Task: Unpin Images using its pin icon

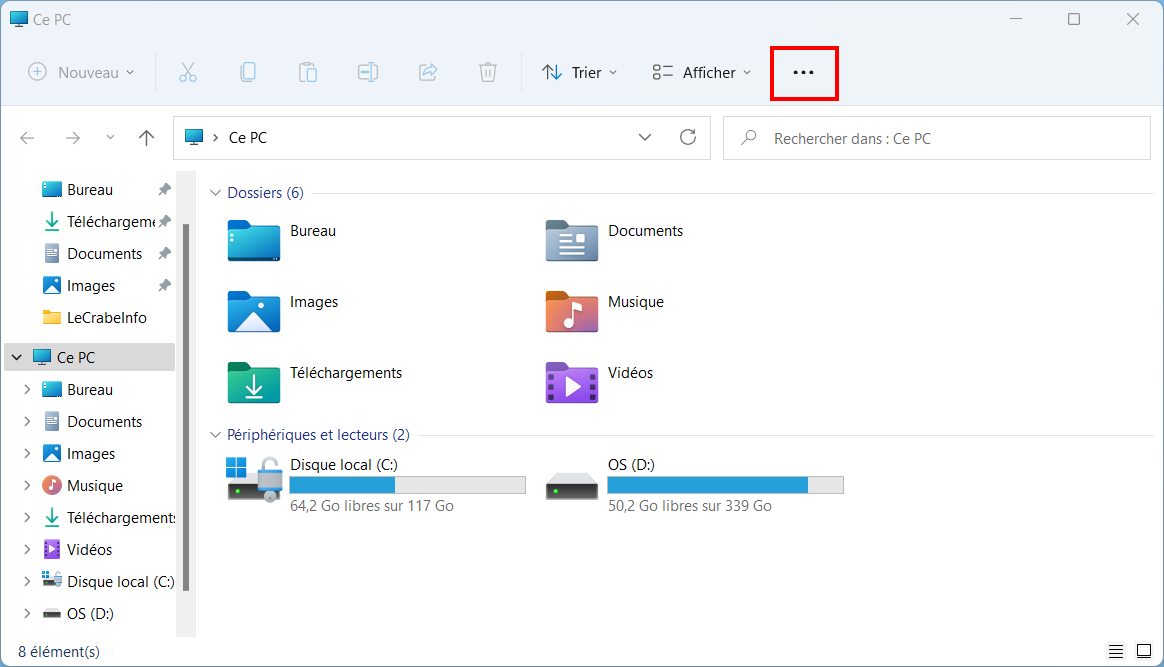Action: (x=164, y=286)
